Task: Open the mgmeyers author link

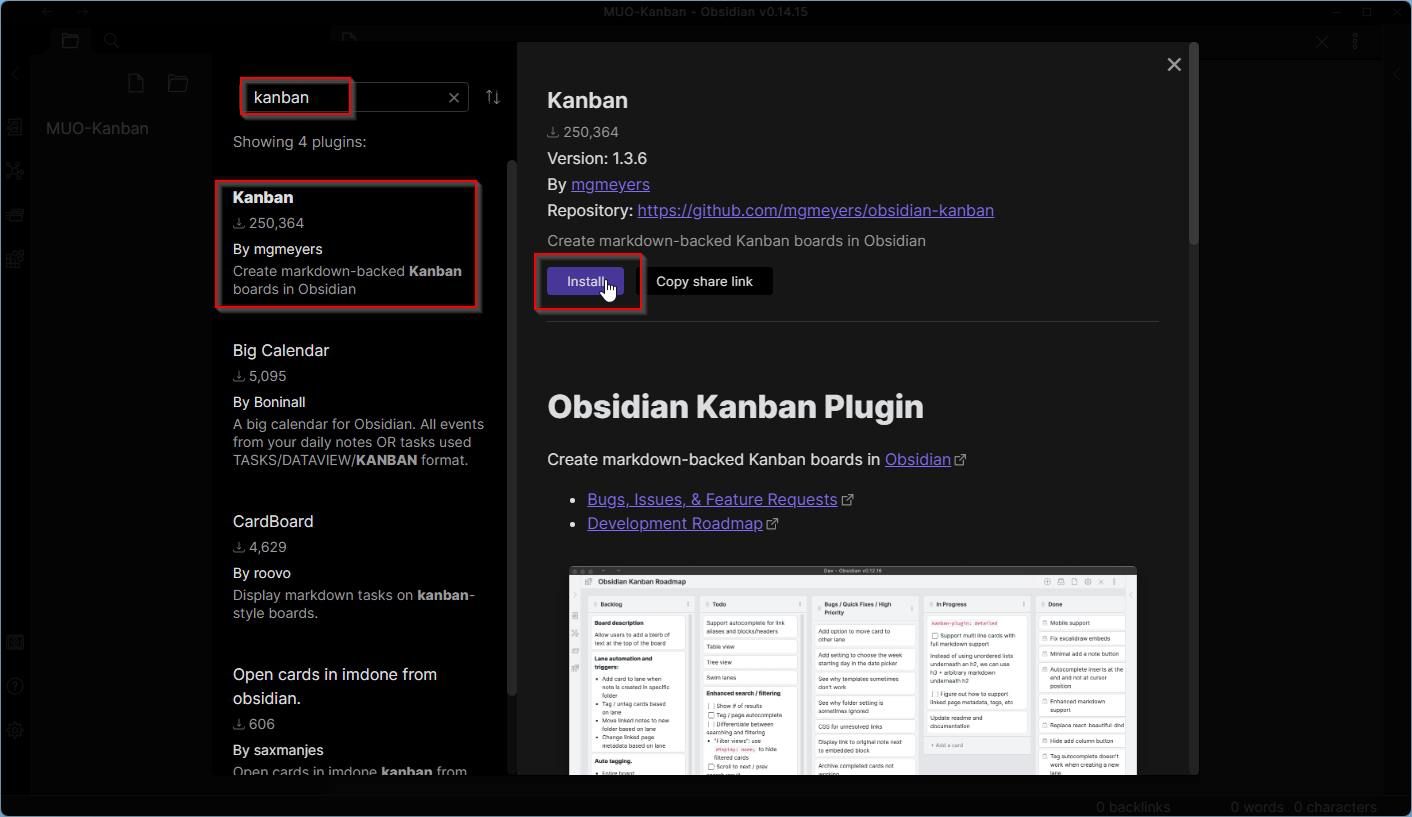Action: click(x=610, y=184)
